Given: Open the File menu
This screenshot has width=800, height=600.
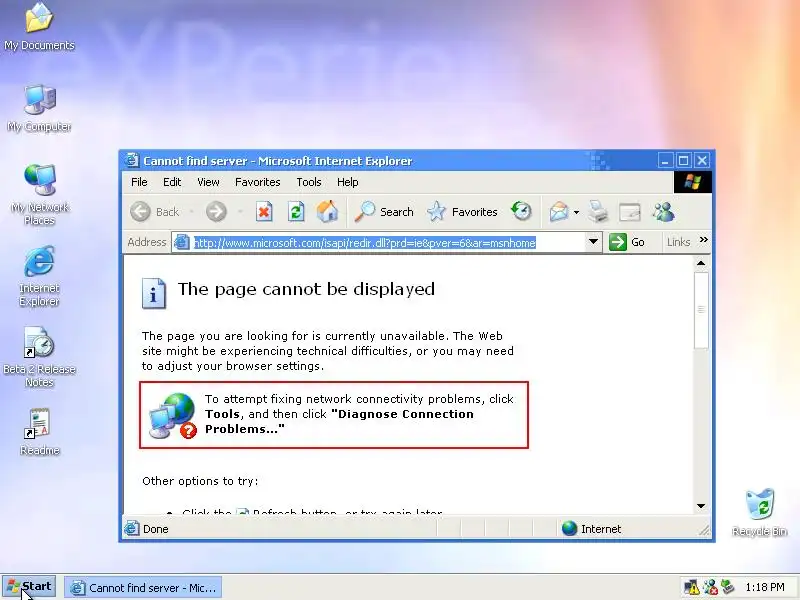Looking at the screenshot, I should (139, 182).
